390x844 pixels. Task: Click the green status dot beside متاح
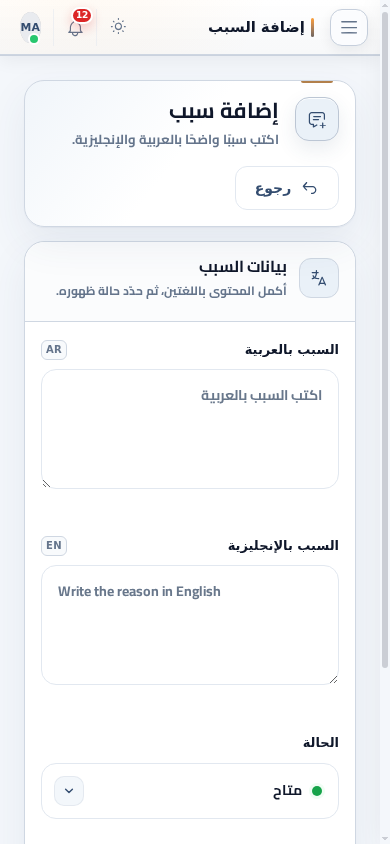(317, 791)
